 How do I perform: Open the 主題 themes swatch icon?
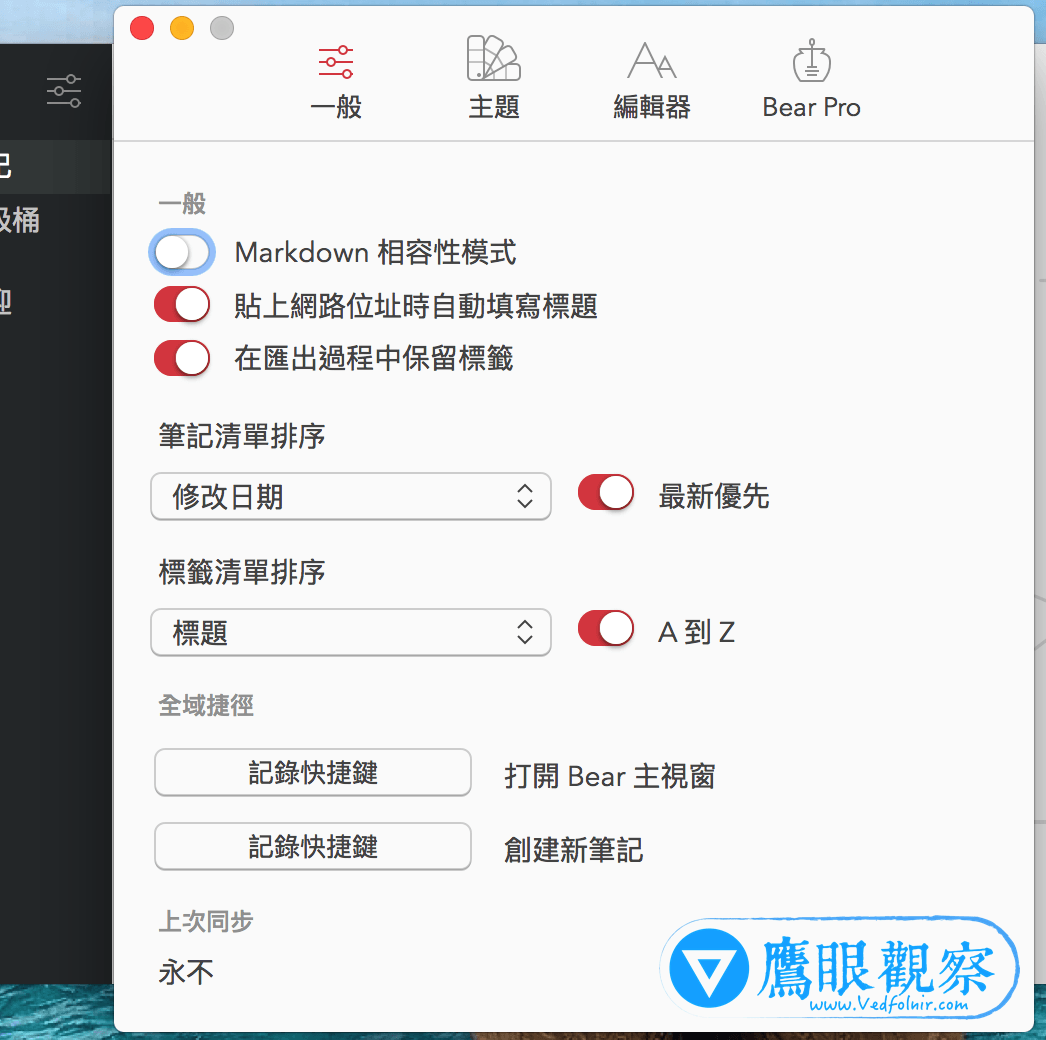pos(494,58)
